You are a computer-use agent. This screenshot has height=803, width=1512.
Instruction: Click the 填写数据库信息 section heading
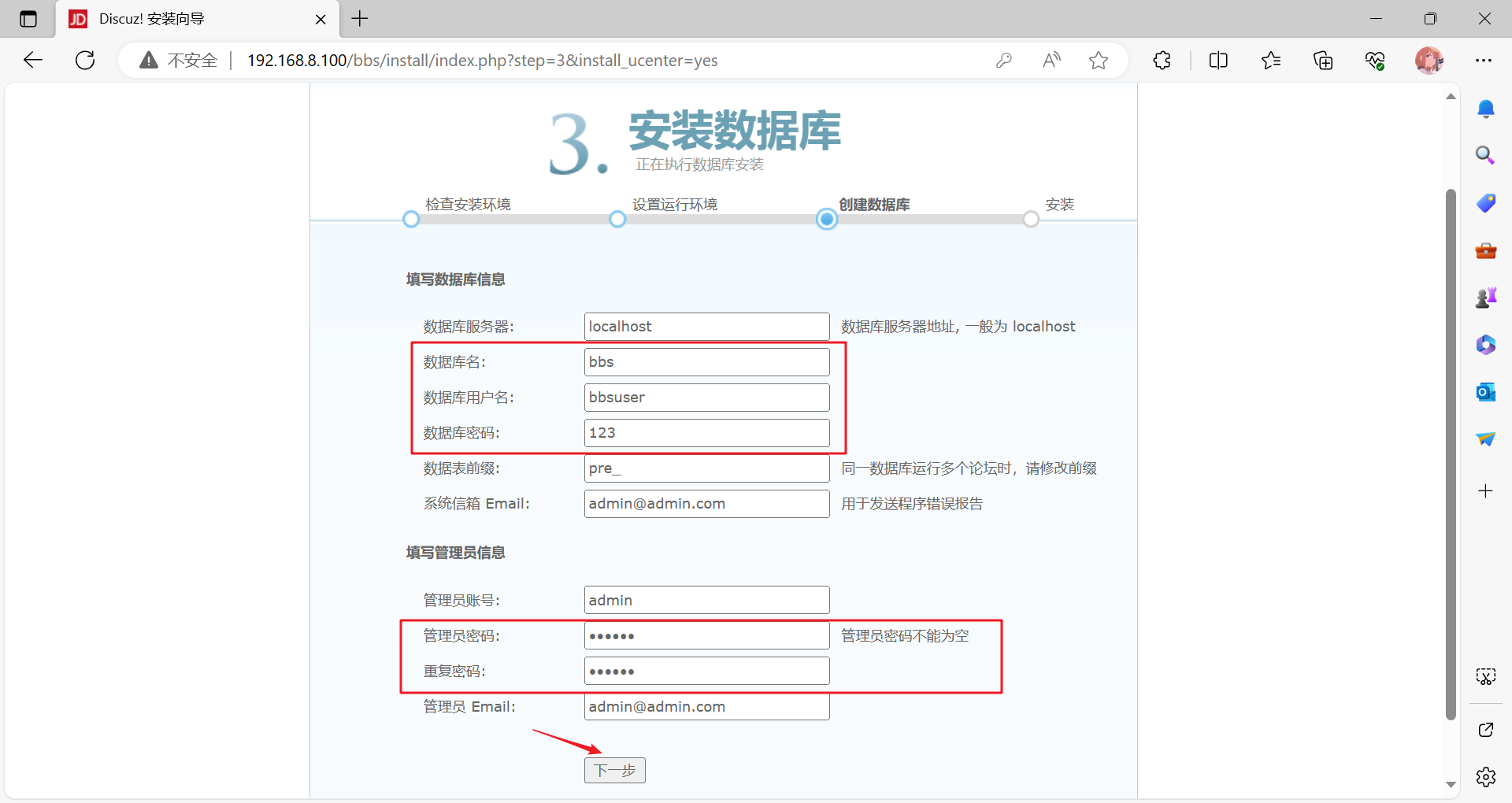point(455,279)
